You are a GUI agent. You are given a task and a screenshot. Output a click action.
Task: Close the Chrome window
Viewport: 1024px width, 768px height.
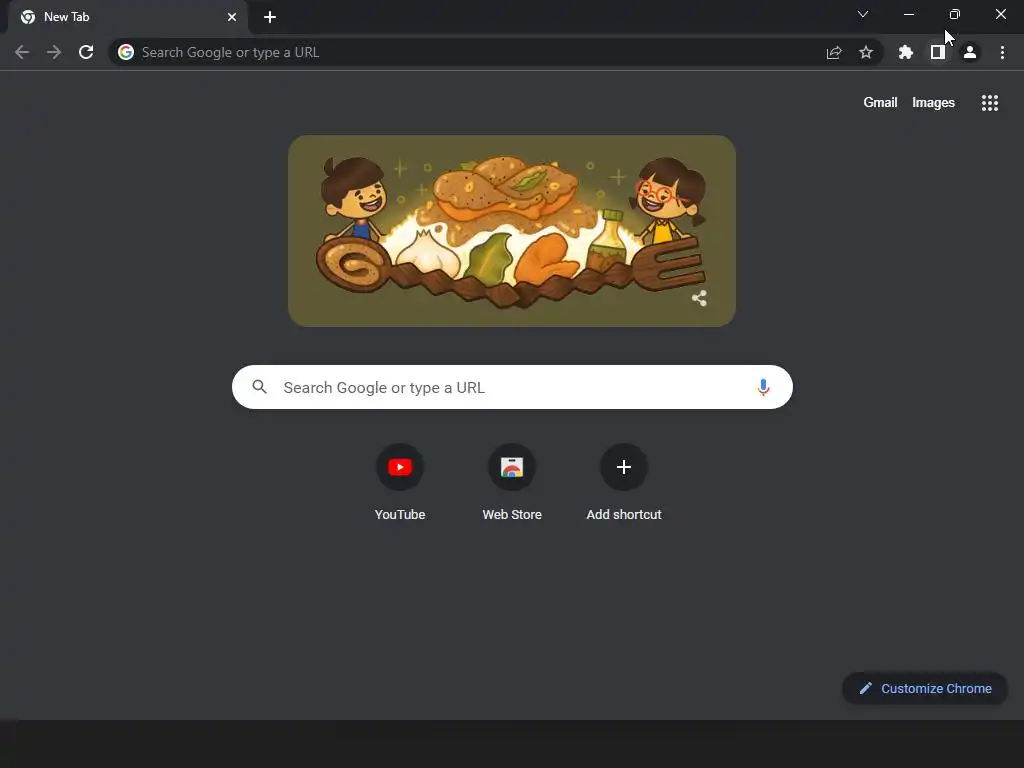coord(1000,14)
